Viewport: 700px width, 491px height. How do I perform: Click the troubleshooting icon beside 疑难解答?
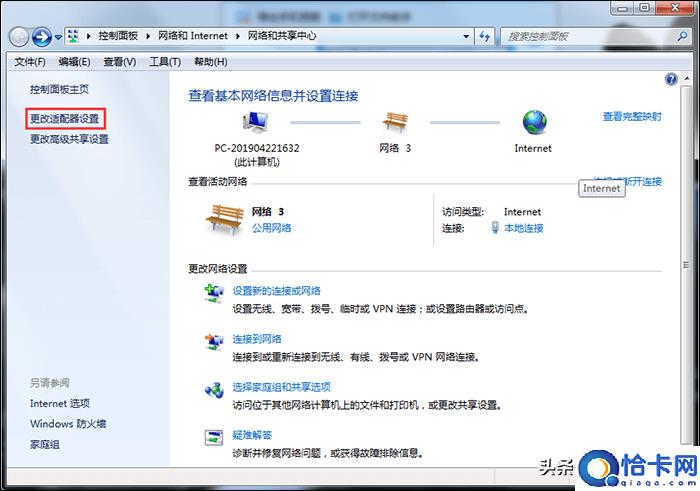pyautogui.click(x=214, y=437)
